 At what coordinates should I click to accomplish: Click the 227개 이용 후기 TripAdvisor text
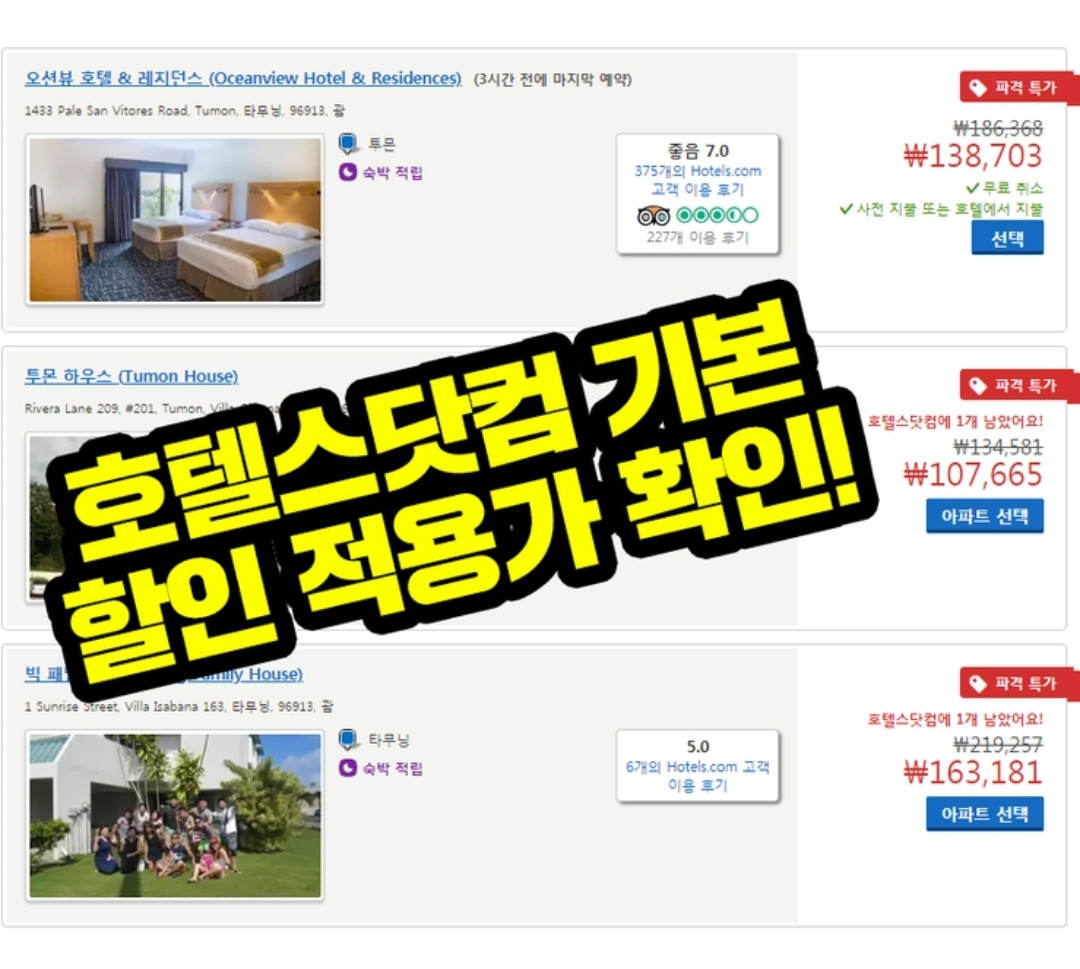tap(697, 238)
